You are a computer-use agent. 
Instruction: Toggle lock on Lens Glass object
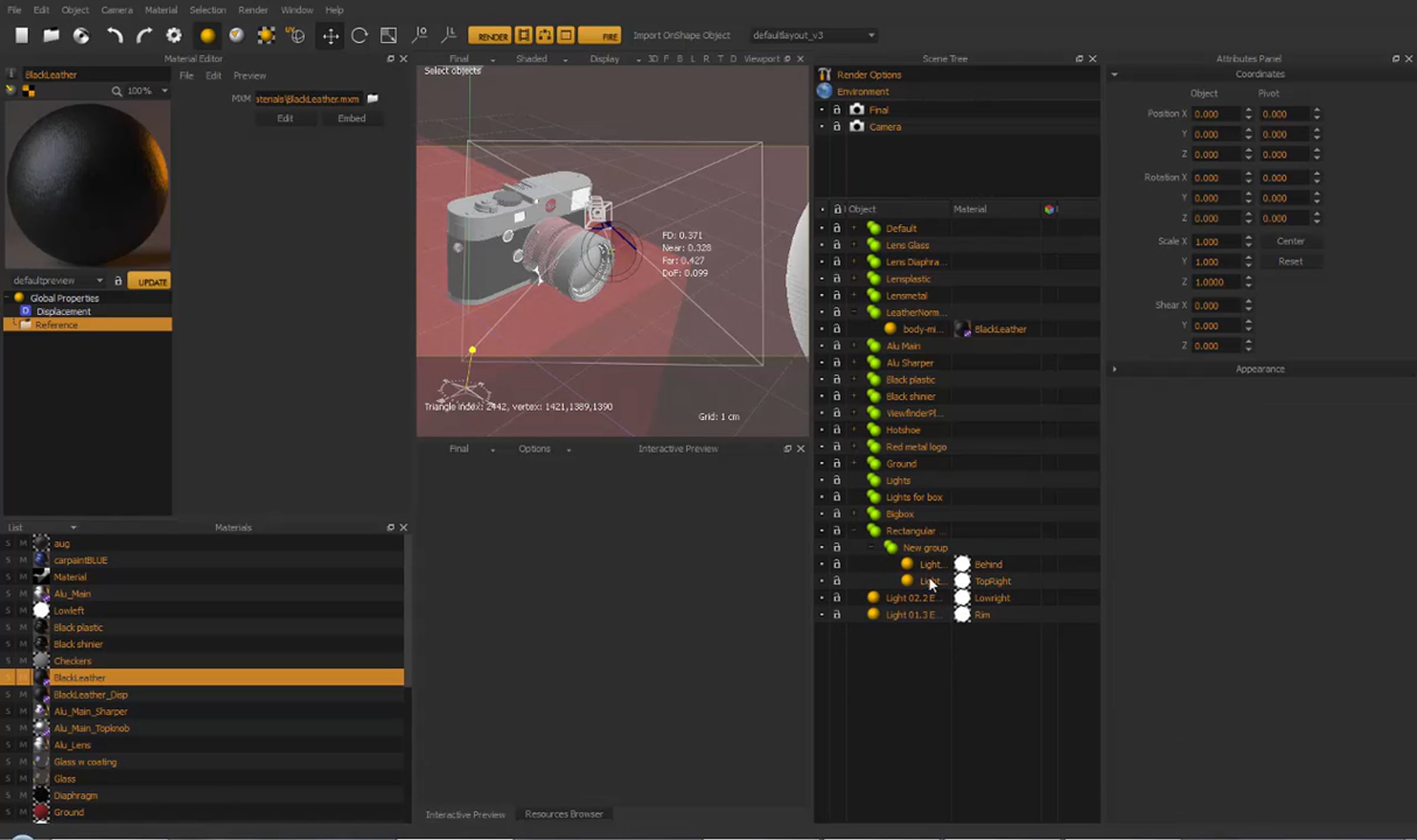click(837, 244)
